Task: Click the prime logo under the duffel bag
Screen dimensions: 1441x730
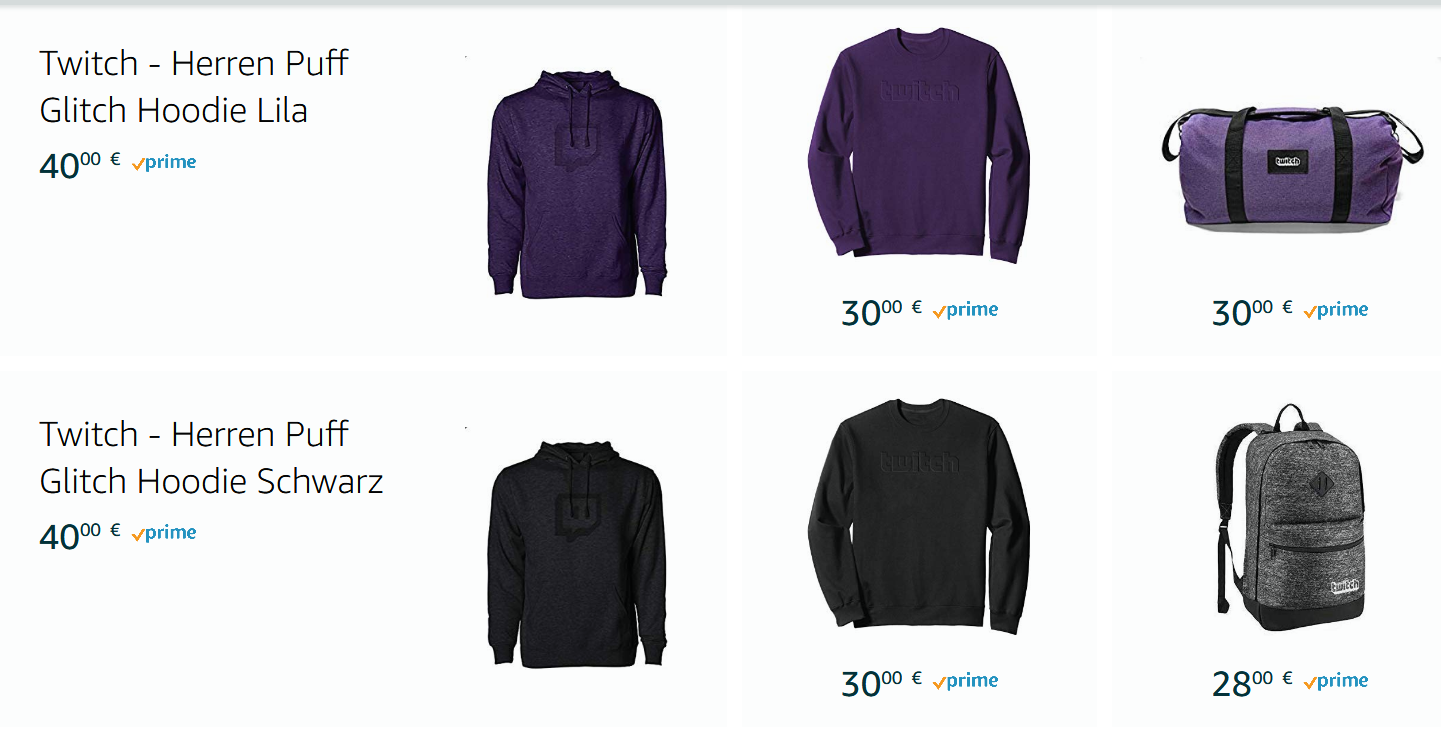Action: coord(1336,310)
